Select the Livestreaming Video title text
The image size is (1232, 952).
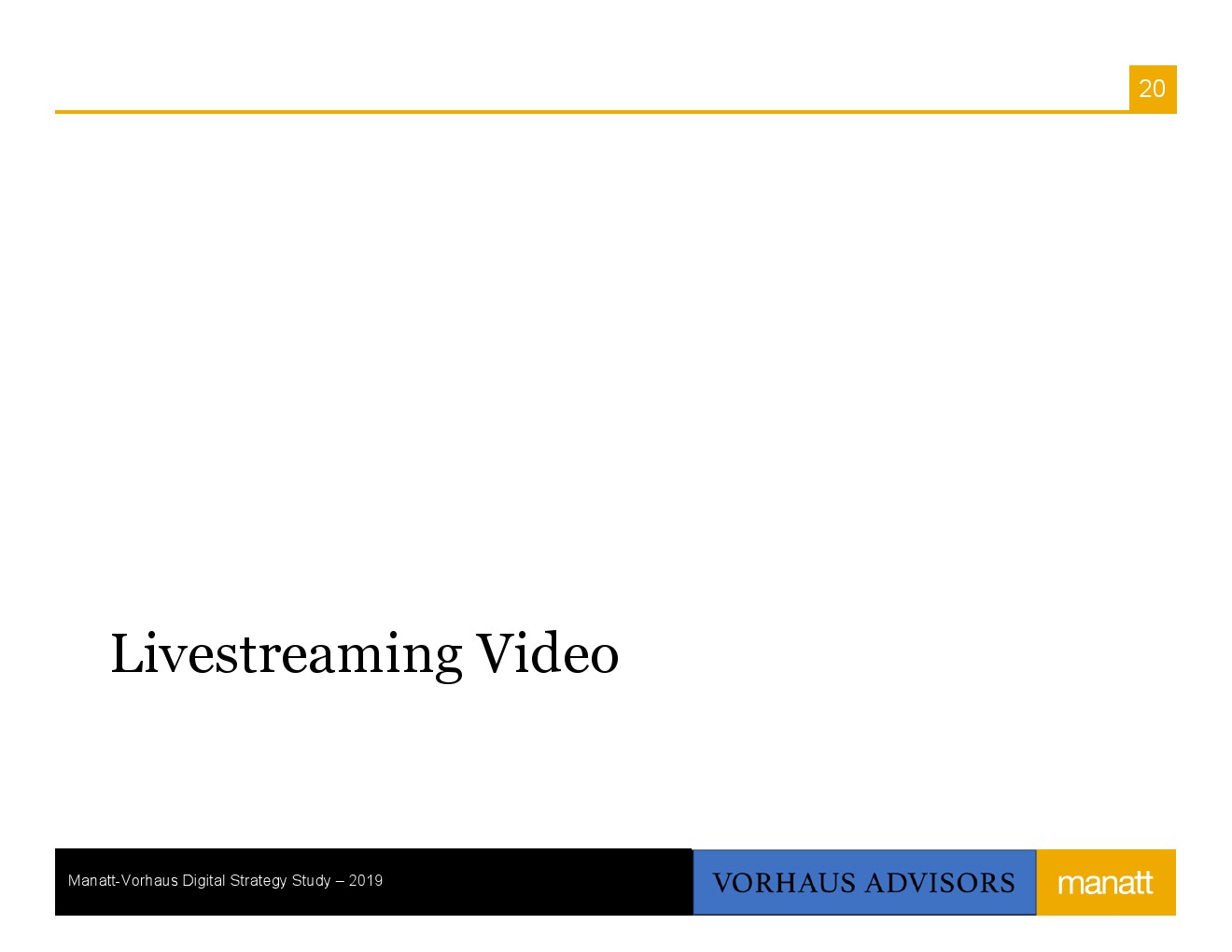click(364, 653)
